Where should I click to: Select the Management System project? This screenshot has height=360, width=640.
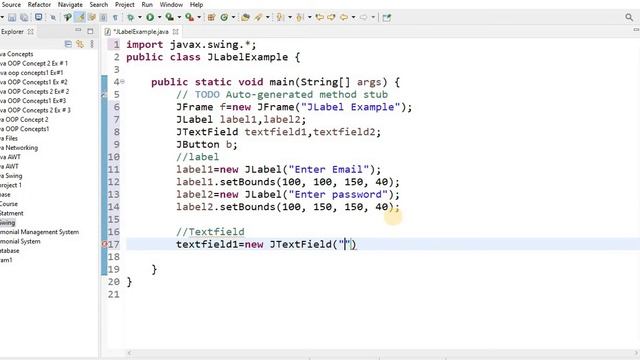pyautogui.click(x=40, y=232)
